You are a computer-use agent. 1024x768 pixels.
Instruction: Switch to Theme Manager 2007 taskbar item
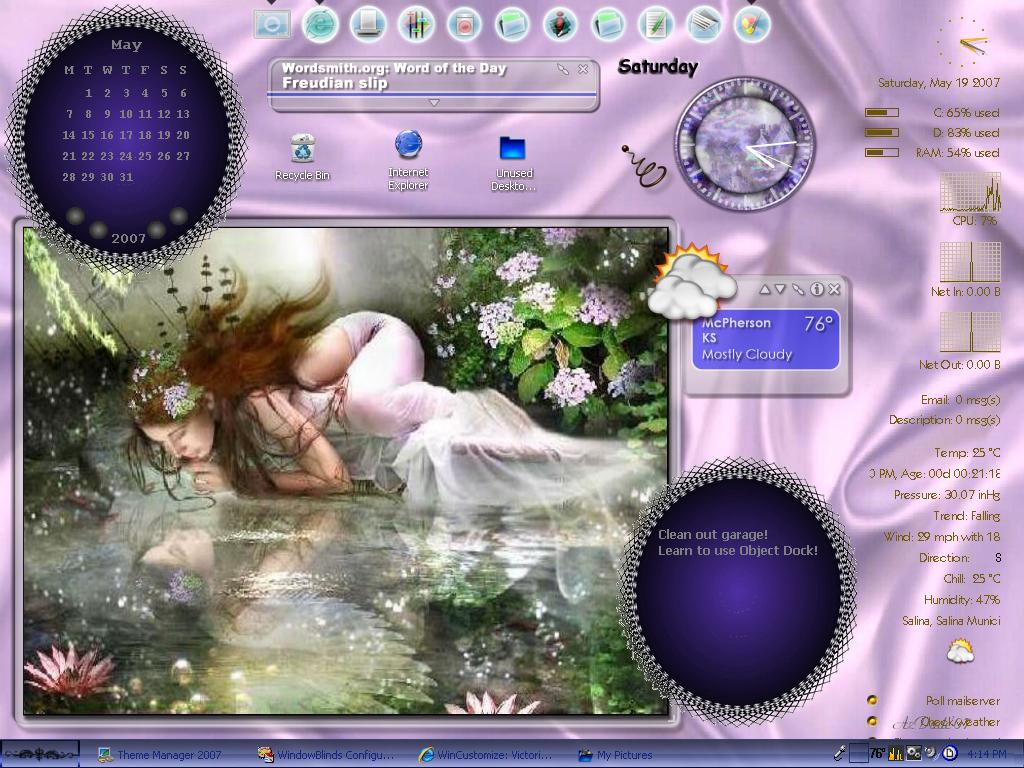(159, 755)
